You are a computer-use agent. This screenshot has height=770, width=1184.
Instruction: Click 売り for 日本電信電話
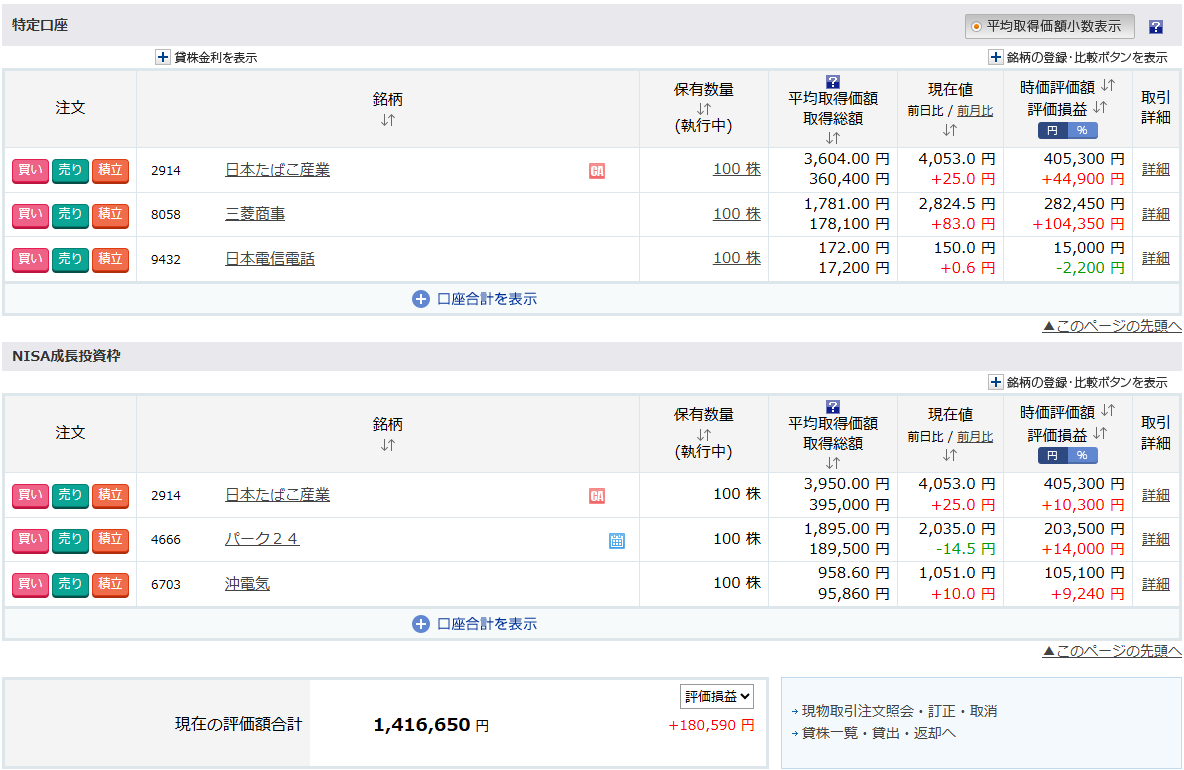click(70, 259)
